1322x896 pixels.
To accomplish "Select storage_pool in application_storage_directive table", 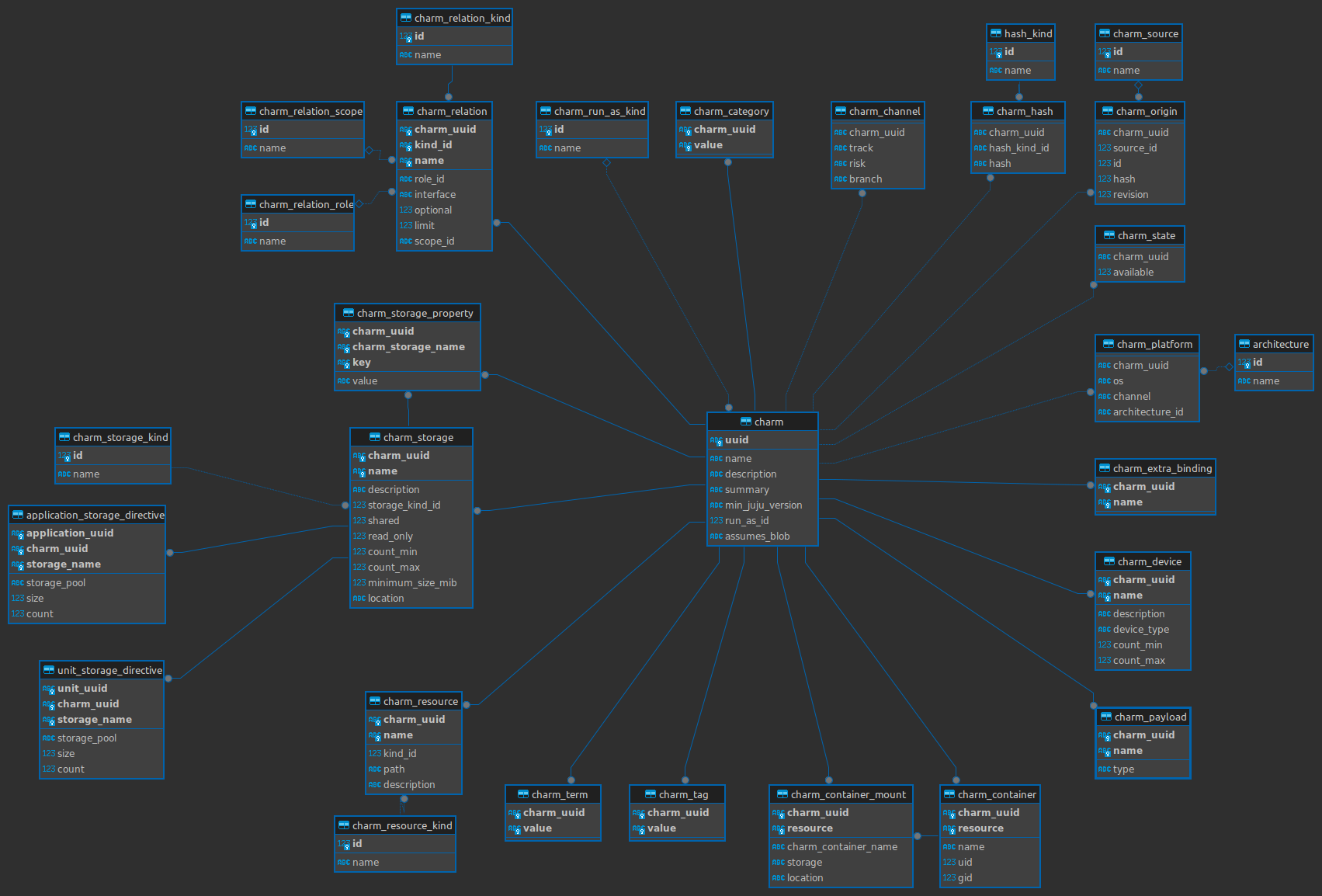I will [56, 583].
